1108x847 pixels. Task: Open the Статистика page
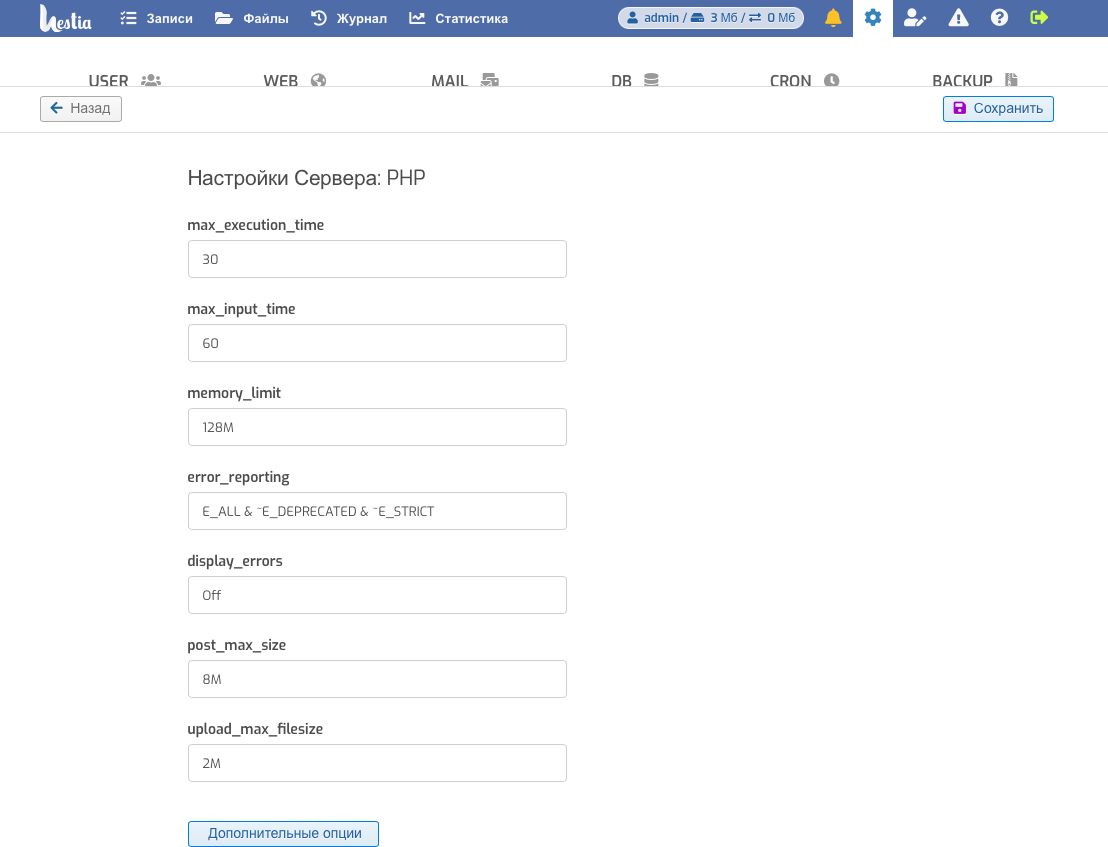coord(459,18)
